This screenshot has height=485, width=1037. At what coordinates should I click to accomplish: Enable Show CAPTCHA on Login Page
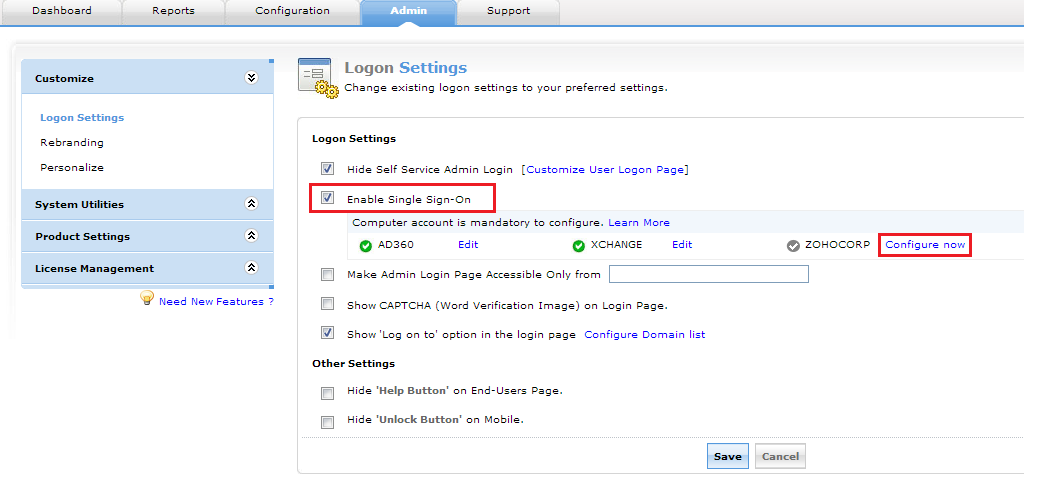pos(327,304)
